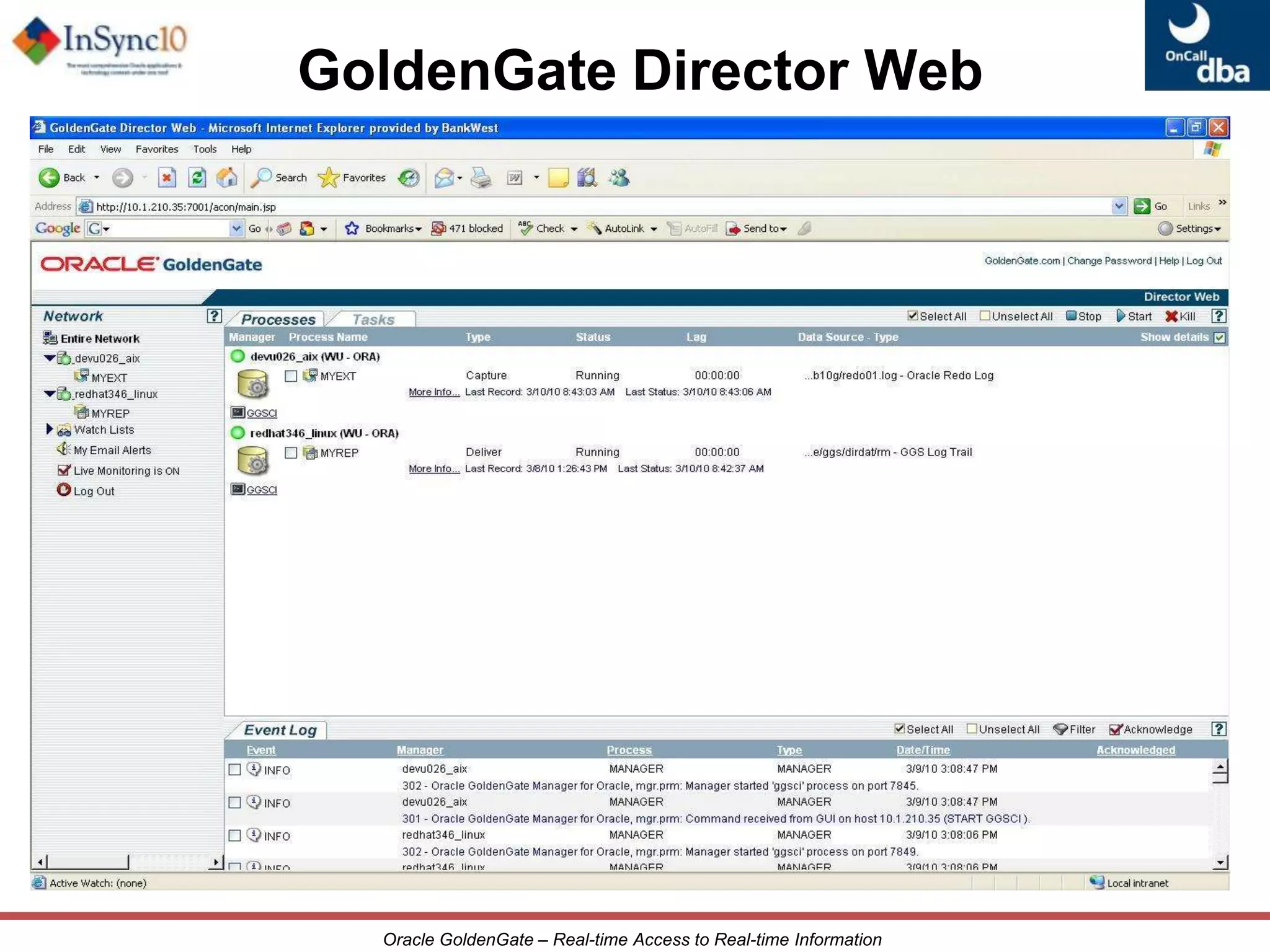The height and width of the screenshot is (952, 1270).
Task: Click the IE Home toolbar icon
Action: click(x=227, y=178)
